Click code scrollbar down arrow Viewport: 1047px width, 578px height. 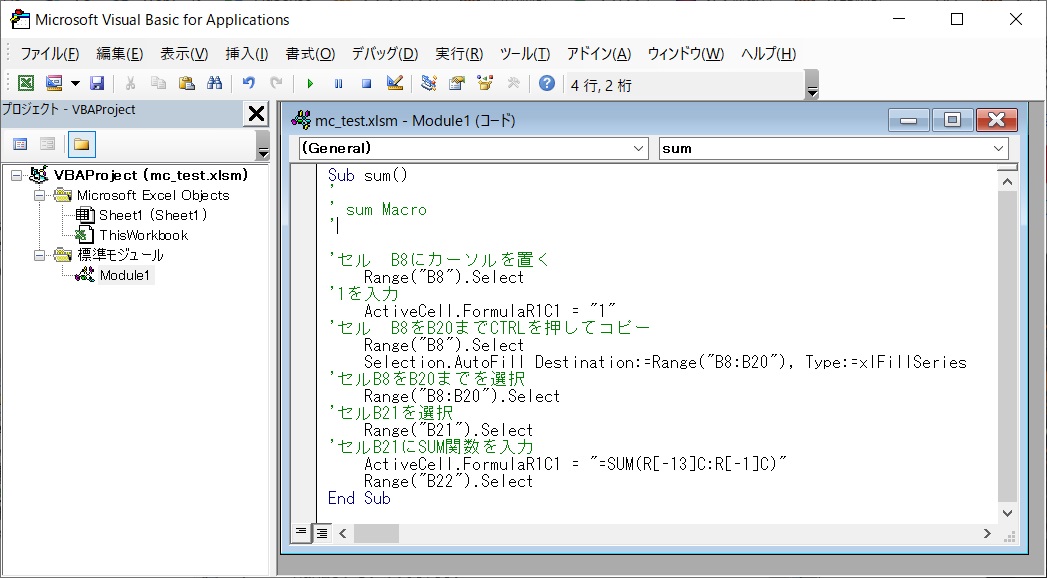click(x=1008, y=513)
